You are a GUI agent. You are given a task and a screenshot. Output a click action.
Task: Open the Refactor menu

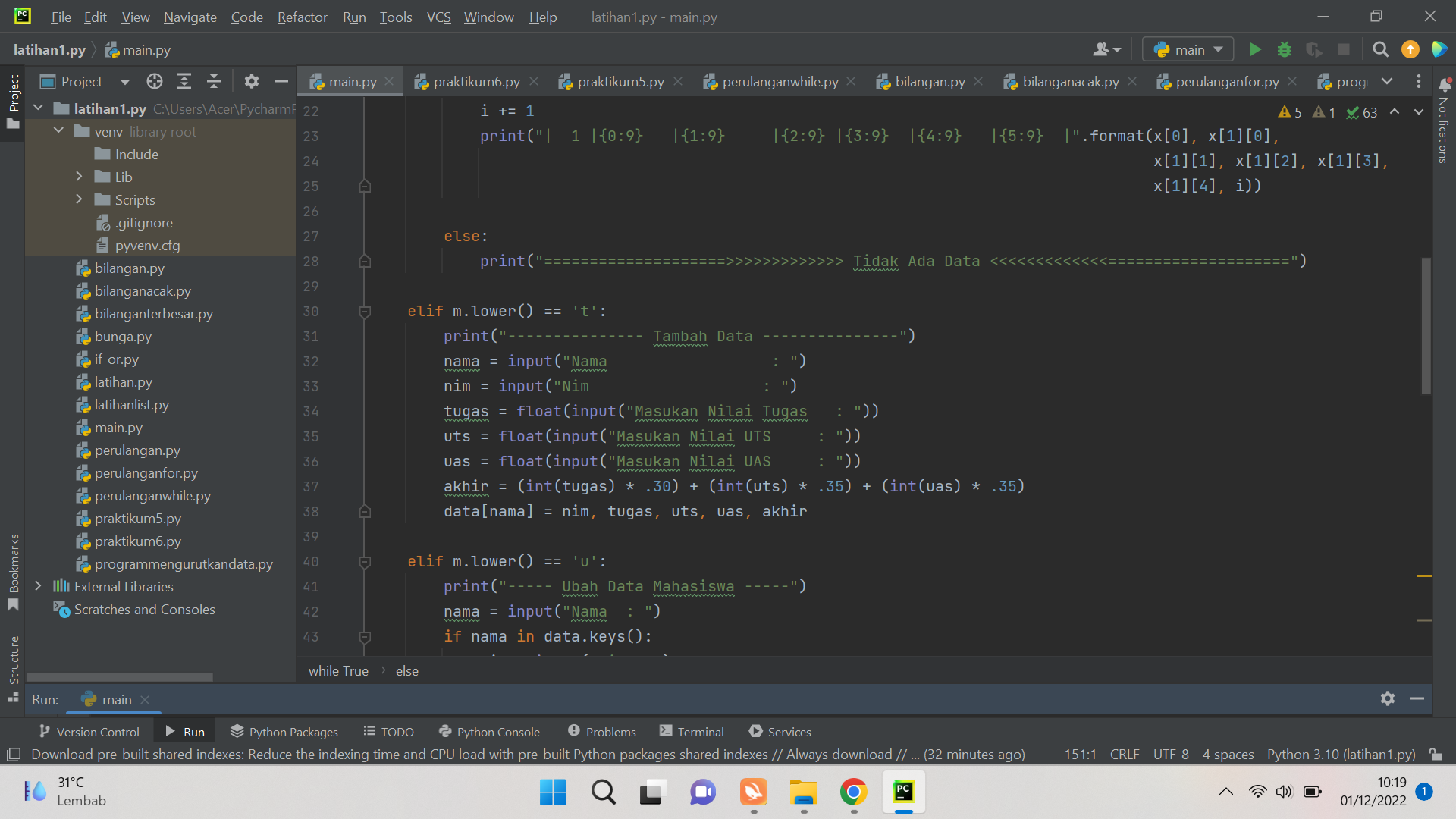[x=302, y=17]
